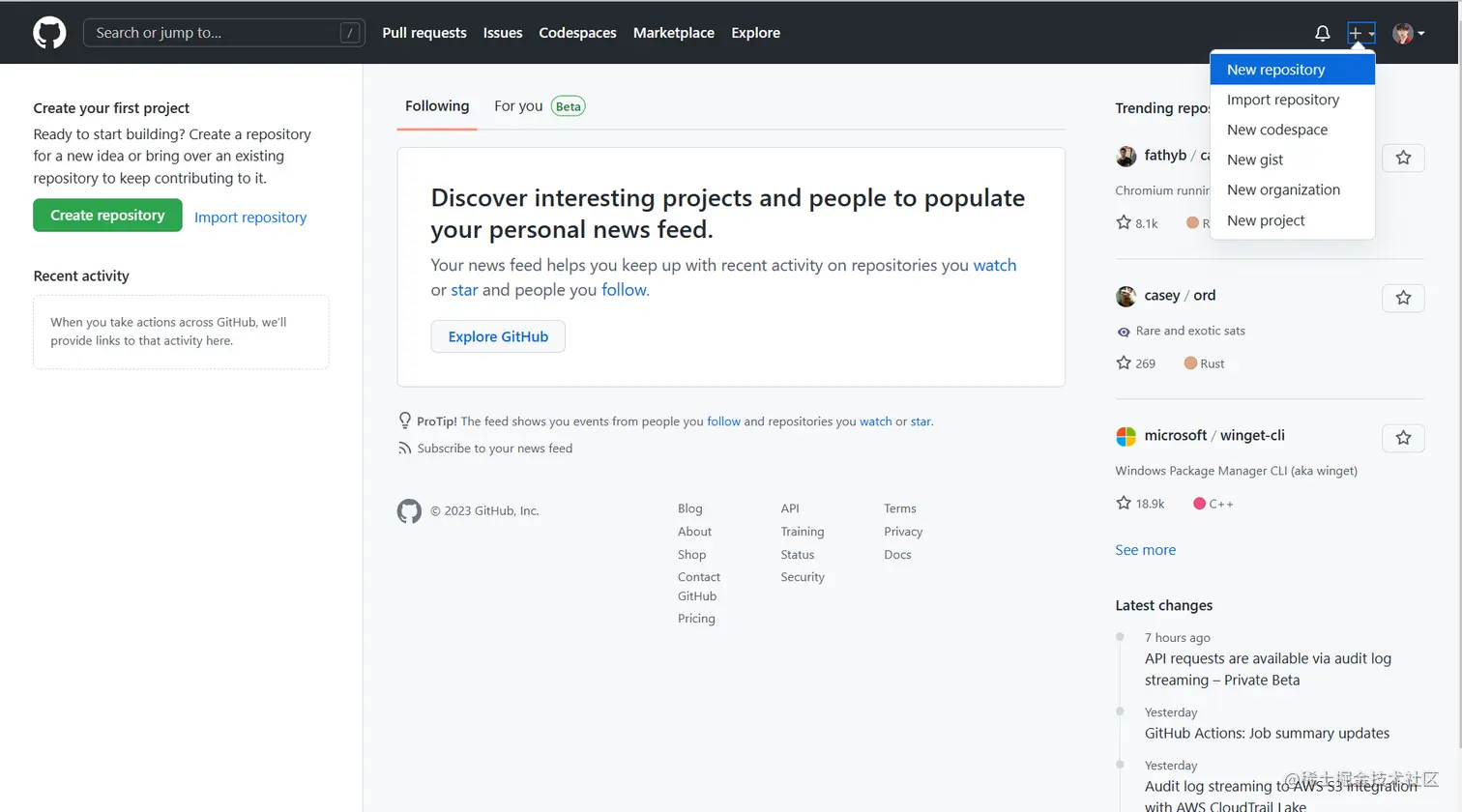Click the Explore GitHub button
Screen dimensions: 1462x812
click(498, 336)
